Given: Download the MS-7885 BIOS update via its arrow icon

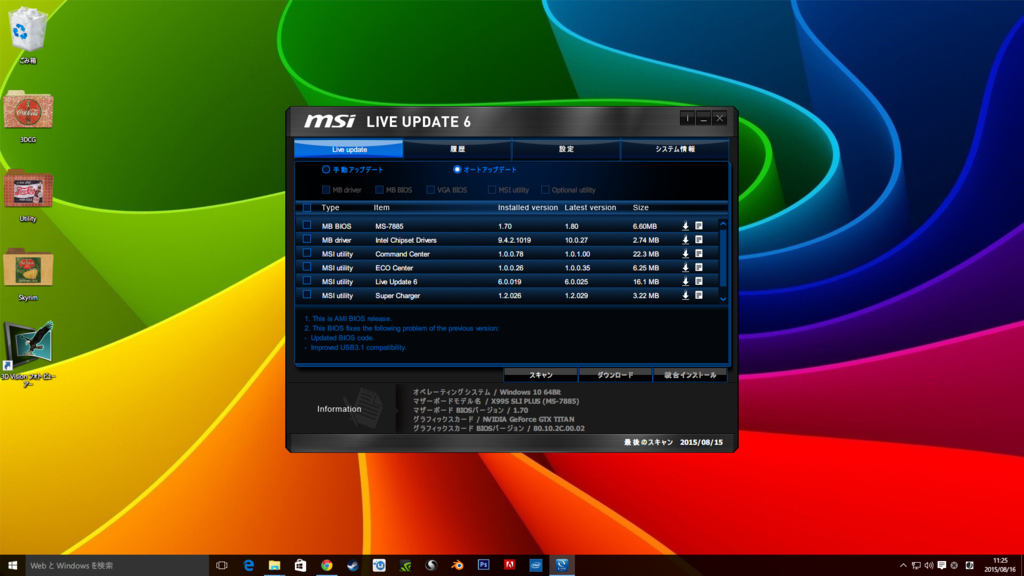Looking at the screenshot, I should [x=685, y=226].
